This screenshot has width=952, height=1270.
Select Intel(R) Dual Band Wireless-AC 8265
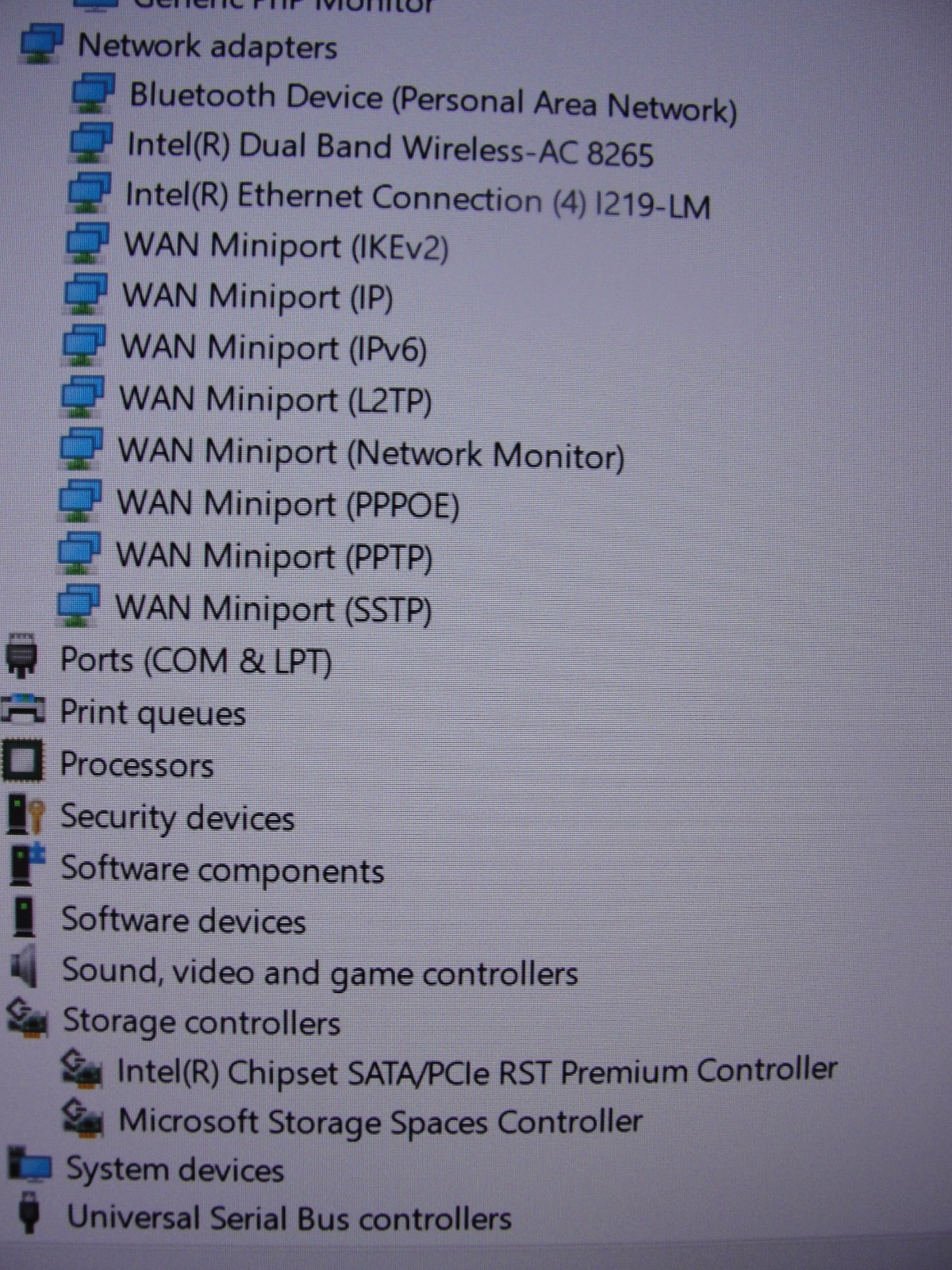390,149
